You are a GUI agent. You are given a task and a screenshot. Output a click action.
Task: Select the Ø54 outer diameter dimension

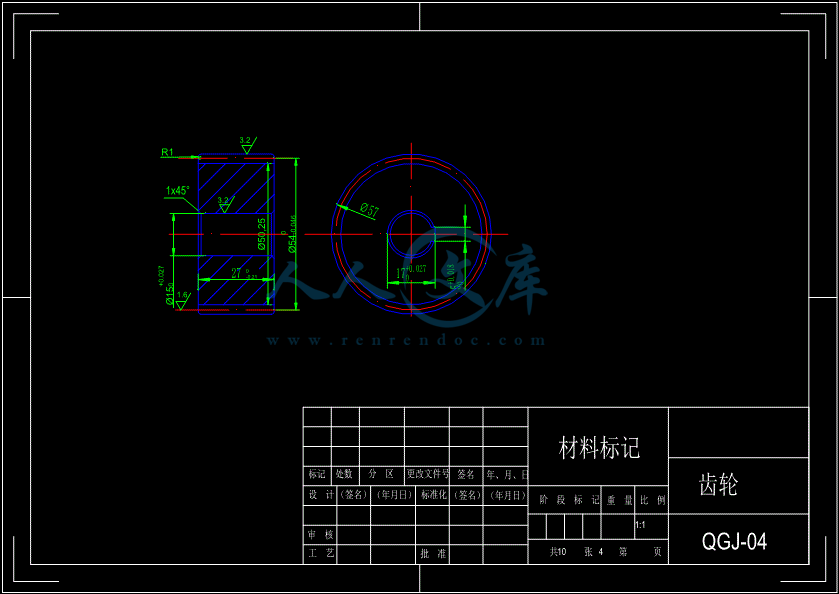[292, 234]
